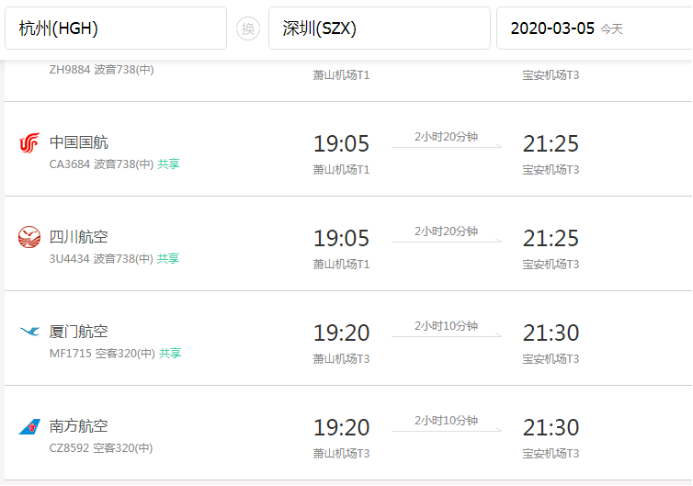Click the Air China airline logo

tap(29, 144)
